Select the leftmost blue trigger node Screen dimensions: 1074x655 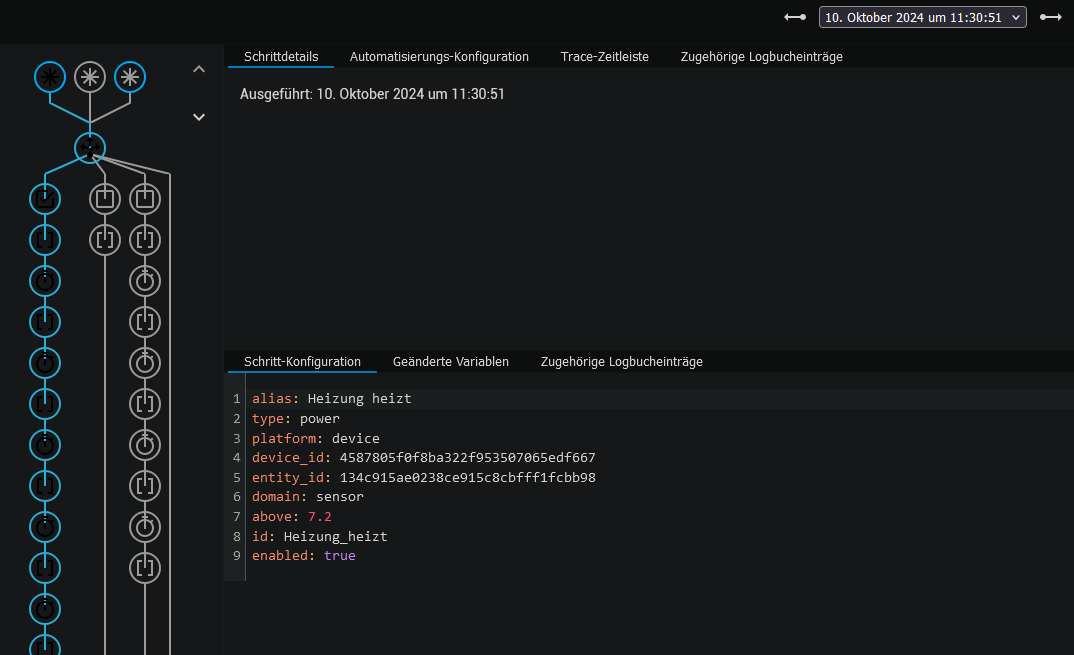[50, 77]
